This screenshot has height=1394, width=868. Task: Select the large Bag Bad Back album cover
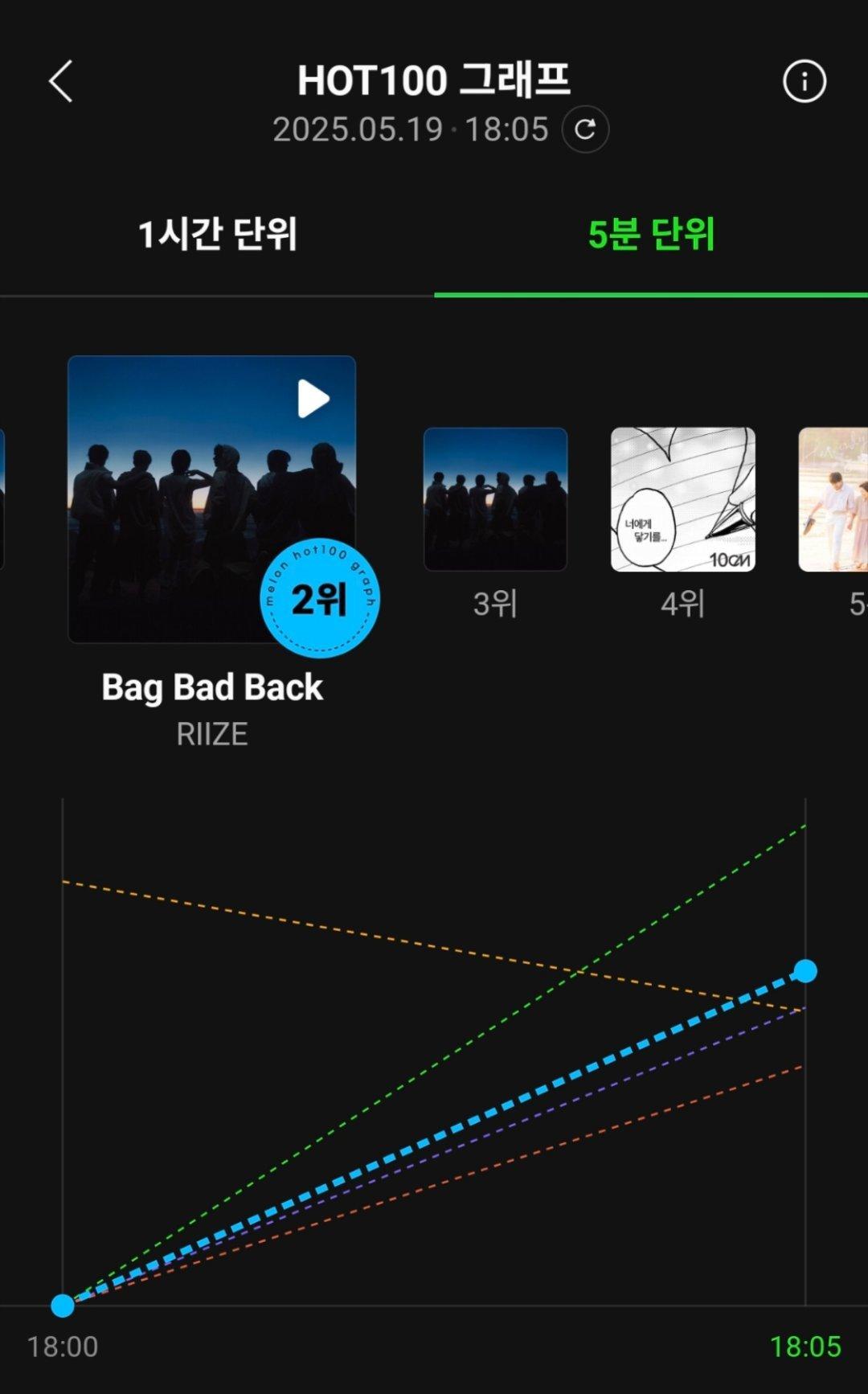tap(211, 499)
